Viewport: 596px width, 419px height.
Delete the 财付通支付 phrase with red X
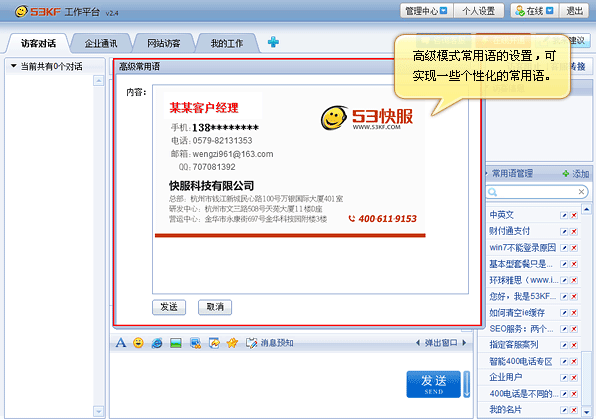(x=574, y=232)
